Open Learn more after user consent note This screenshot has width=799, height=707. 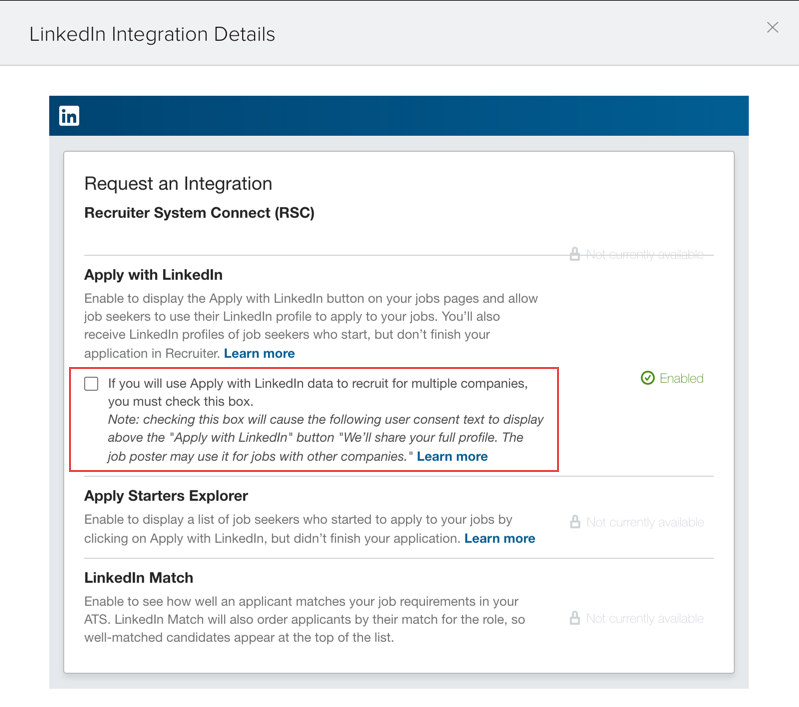click(452, 456)
